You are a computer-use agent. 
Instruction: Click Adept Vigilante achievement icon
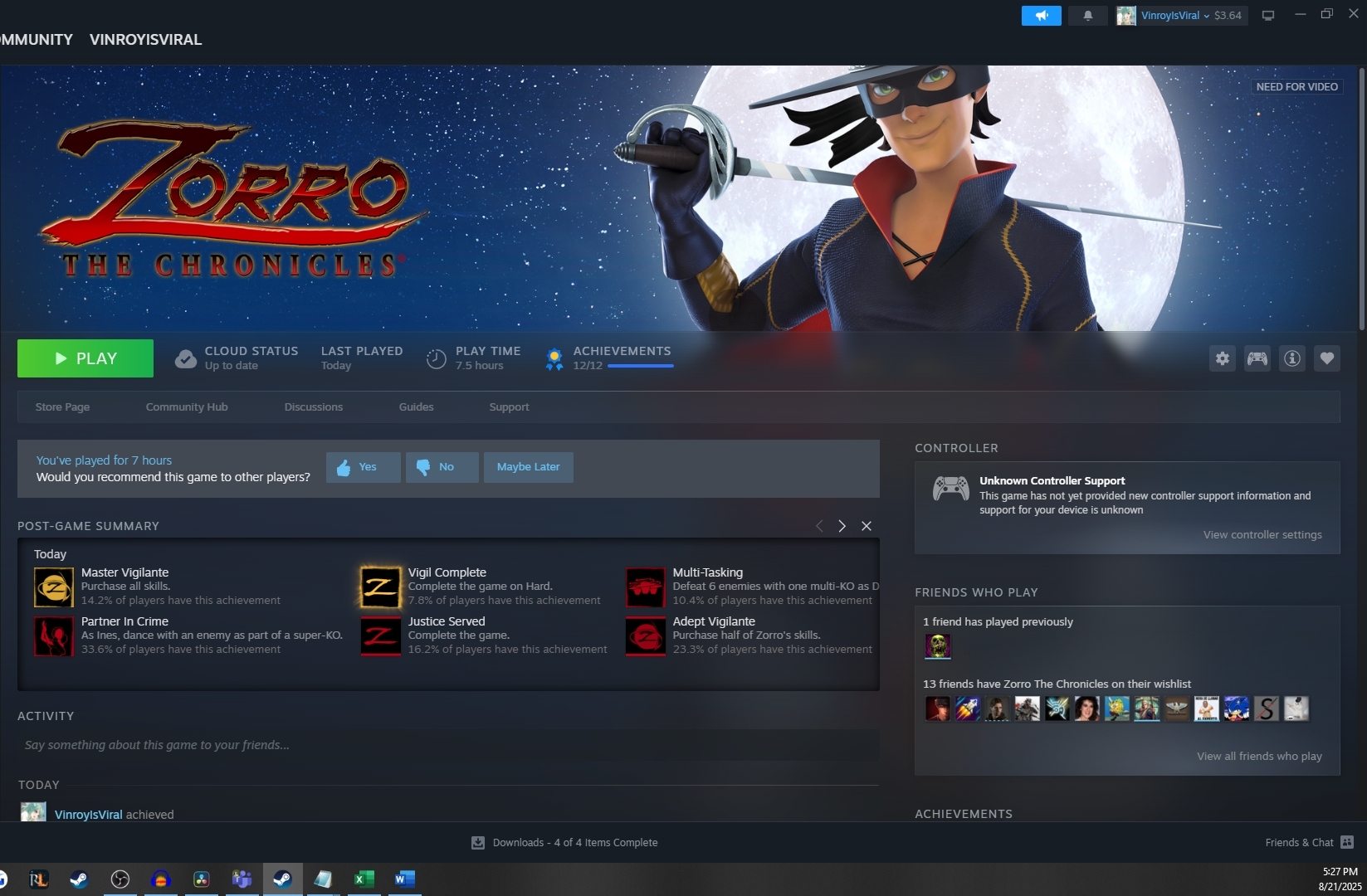[646, 636]
